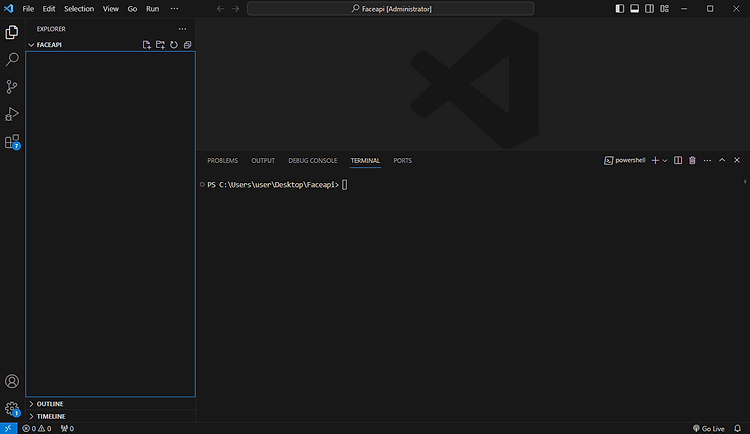The height and width of the screenshot is (434, 750).
Task: Maximize the panel size with chevron
Action: [722, 160]
